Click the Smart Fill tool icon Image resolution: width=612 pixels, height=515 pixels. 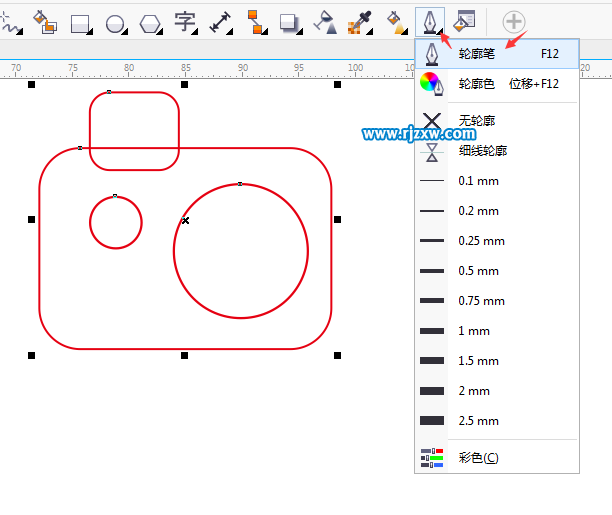click(x=44, y=22)
